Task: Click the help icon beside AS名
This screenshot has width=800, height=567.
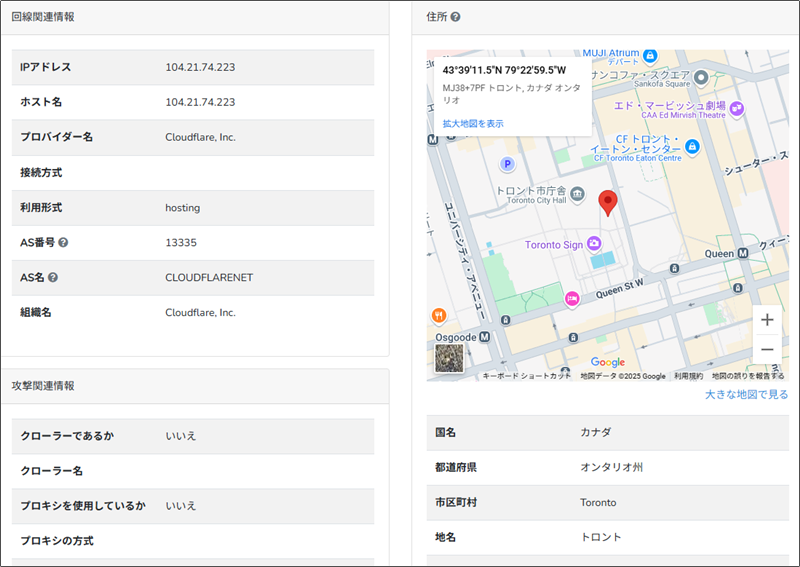Action: pos(53,277)
